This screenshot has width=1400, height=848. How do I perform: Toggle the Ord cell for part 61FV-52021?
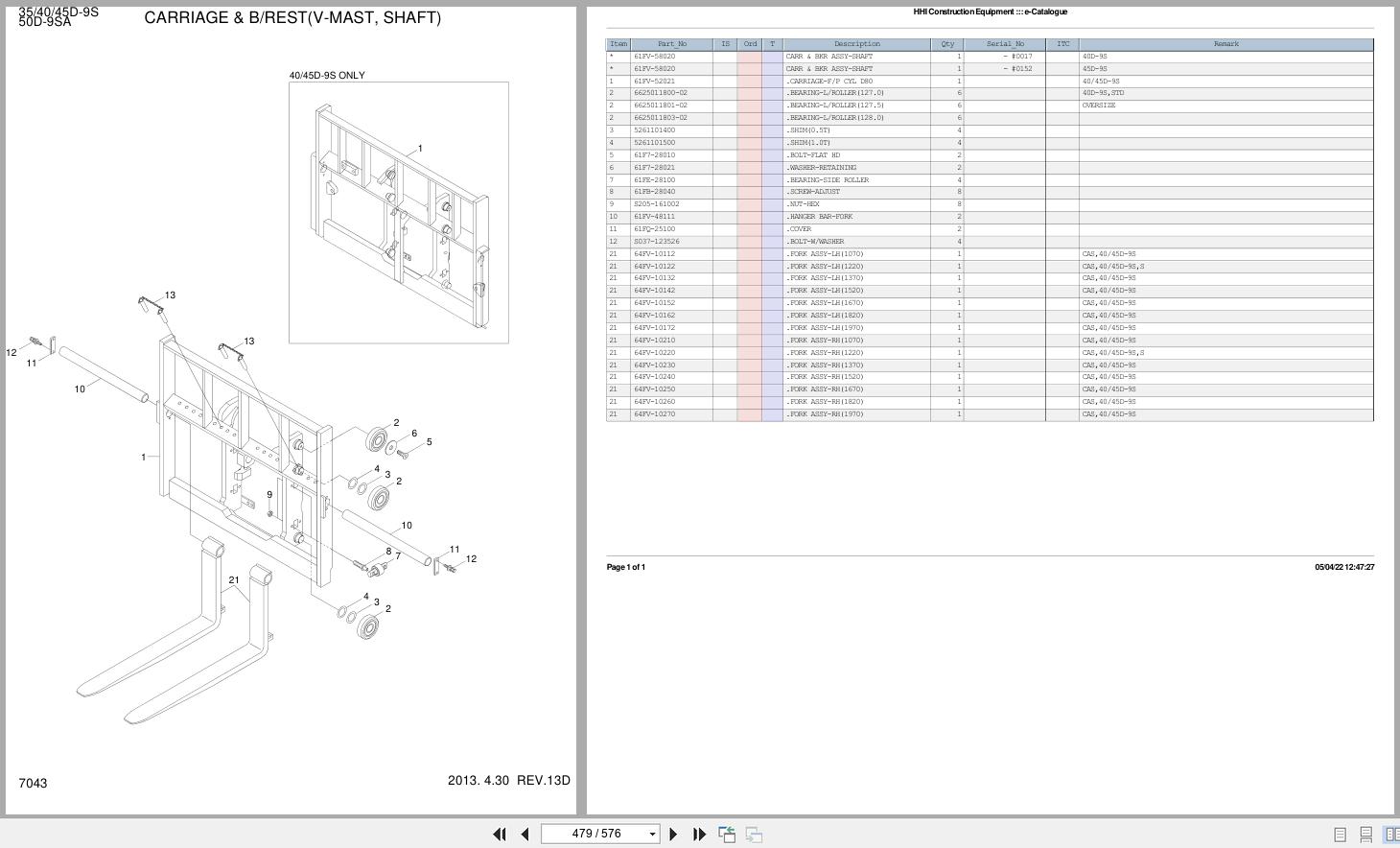tap(749, 81)
